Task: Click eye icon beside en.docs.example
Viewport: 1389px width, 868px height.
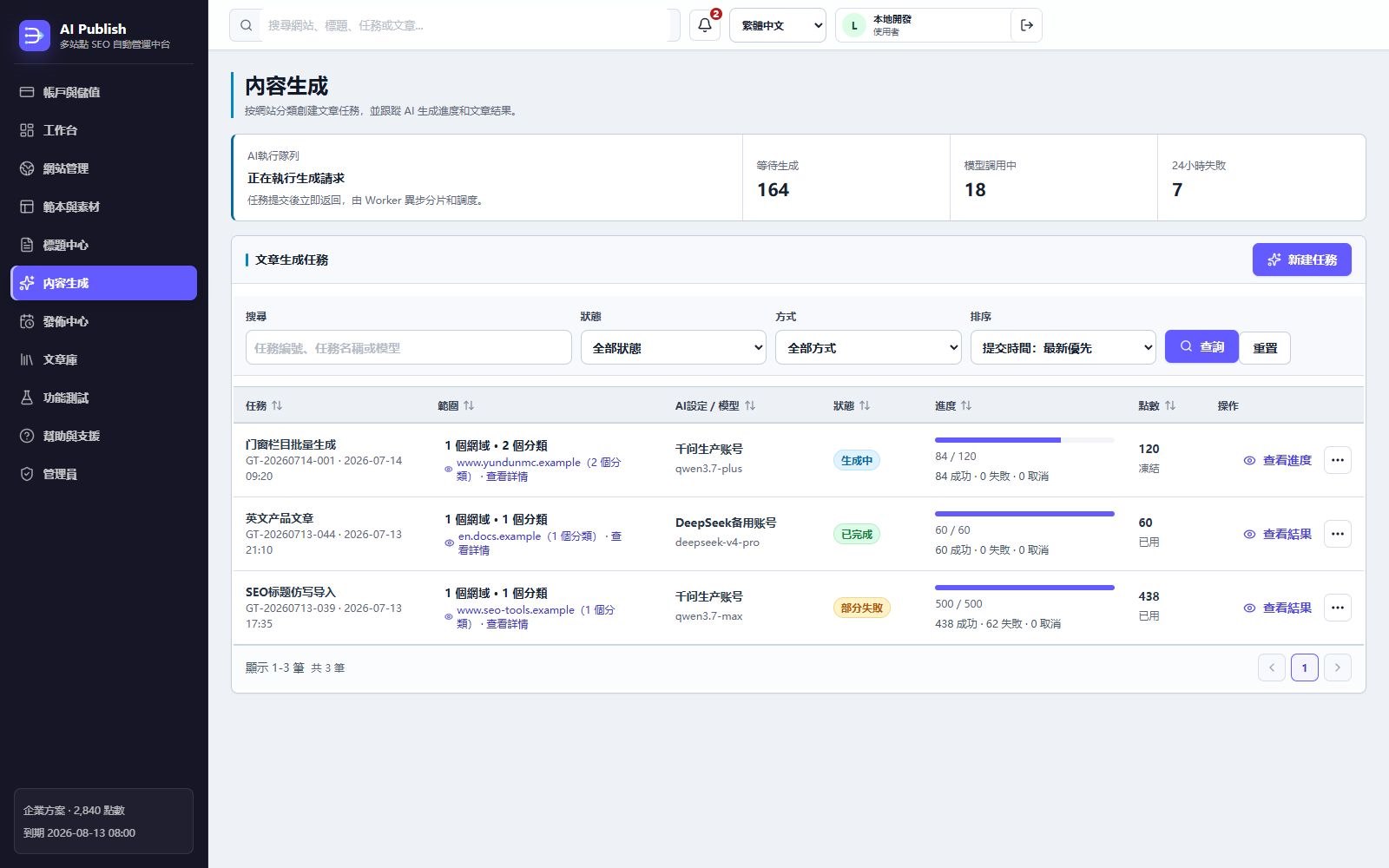Action: pos(449,542)
